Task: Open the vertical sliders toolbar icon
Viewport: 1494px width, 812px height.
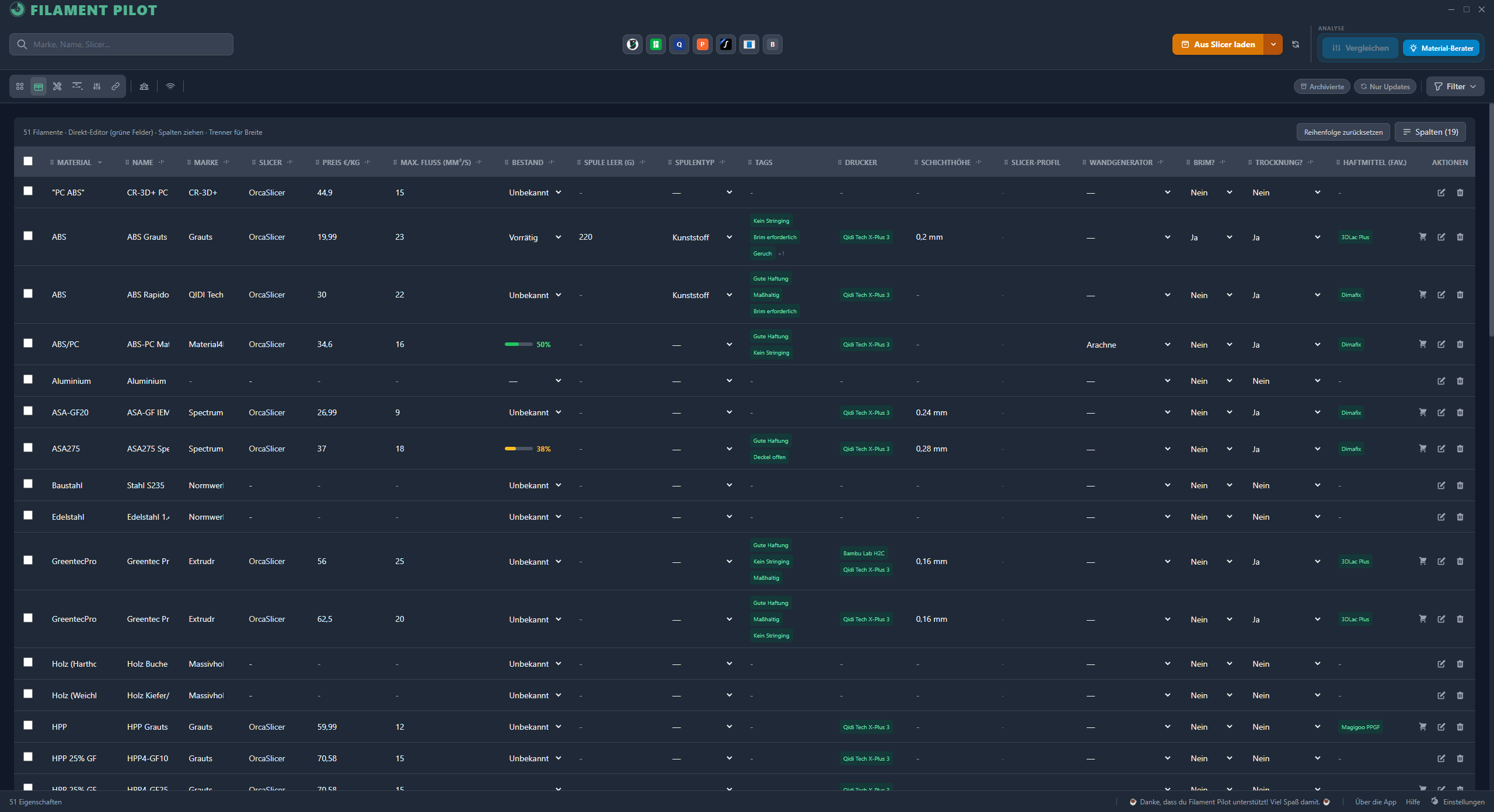Action: (97, 86)
